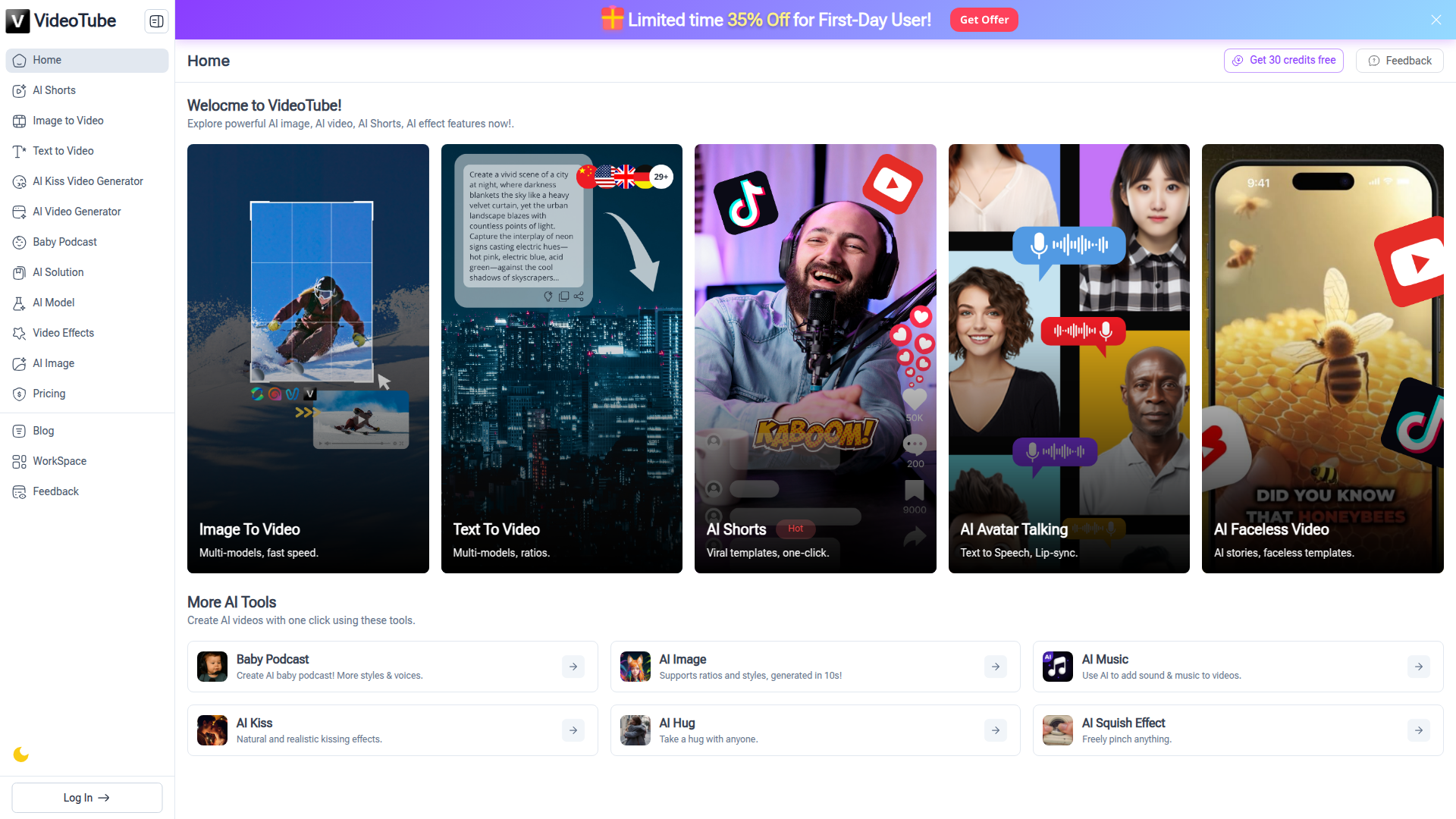Click the Get Offer button

click(x=984, y=20)
